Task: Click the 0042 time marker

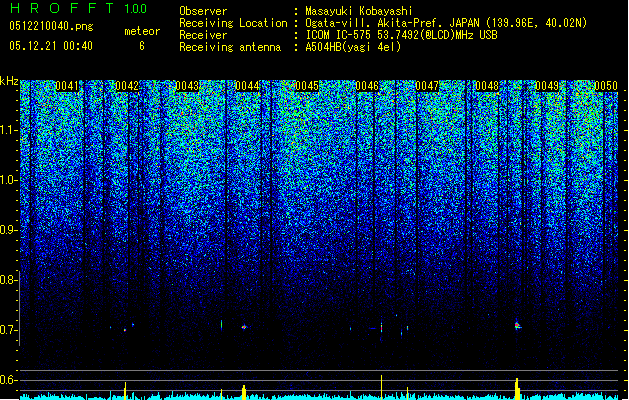Action: [x=127, y=86]
